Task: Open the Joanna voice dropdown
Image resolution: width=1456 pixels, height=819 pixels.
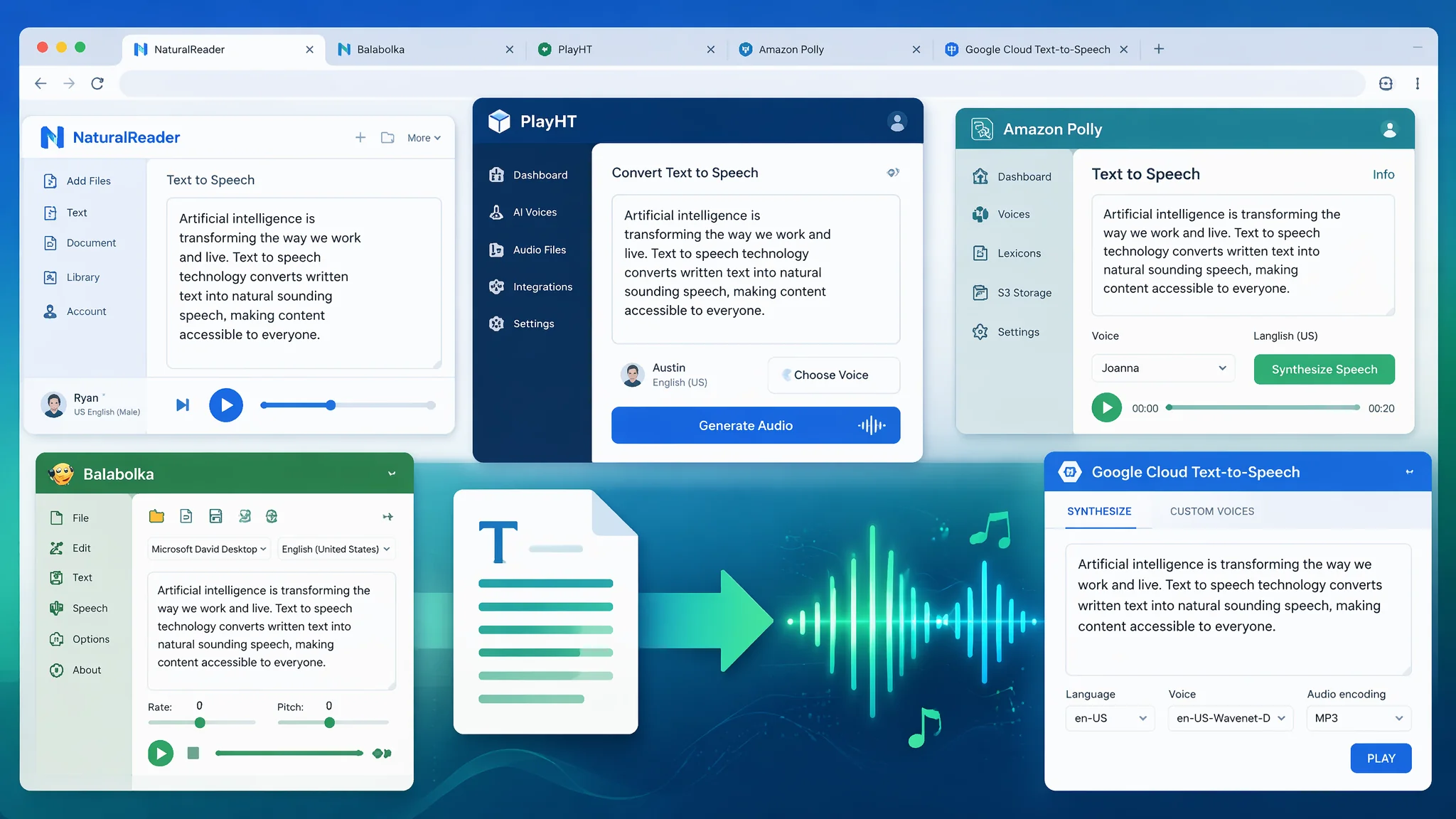Action: [x=1163, y=368]
